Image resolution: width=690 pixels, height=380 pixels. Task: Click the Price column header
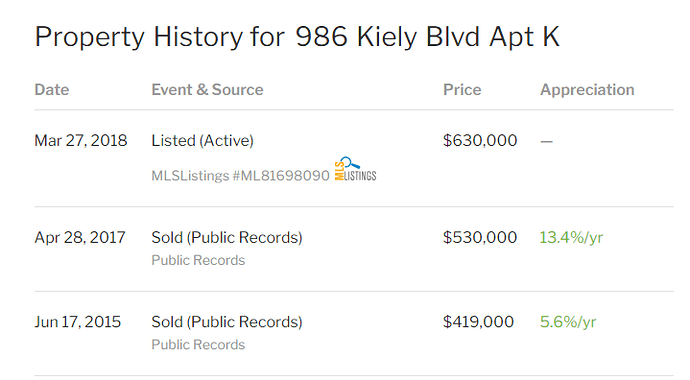pos(462,90)
